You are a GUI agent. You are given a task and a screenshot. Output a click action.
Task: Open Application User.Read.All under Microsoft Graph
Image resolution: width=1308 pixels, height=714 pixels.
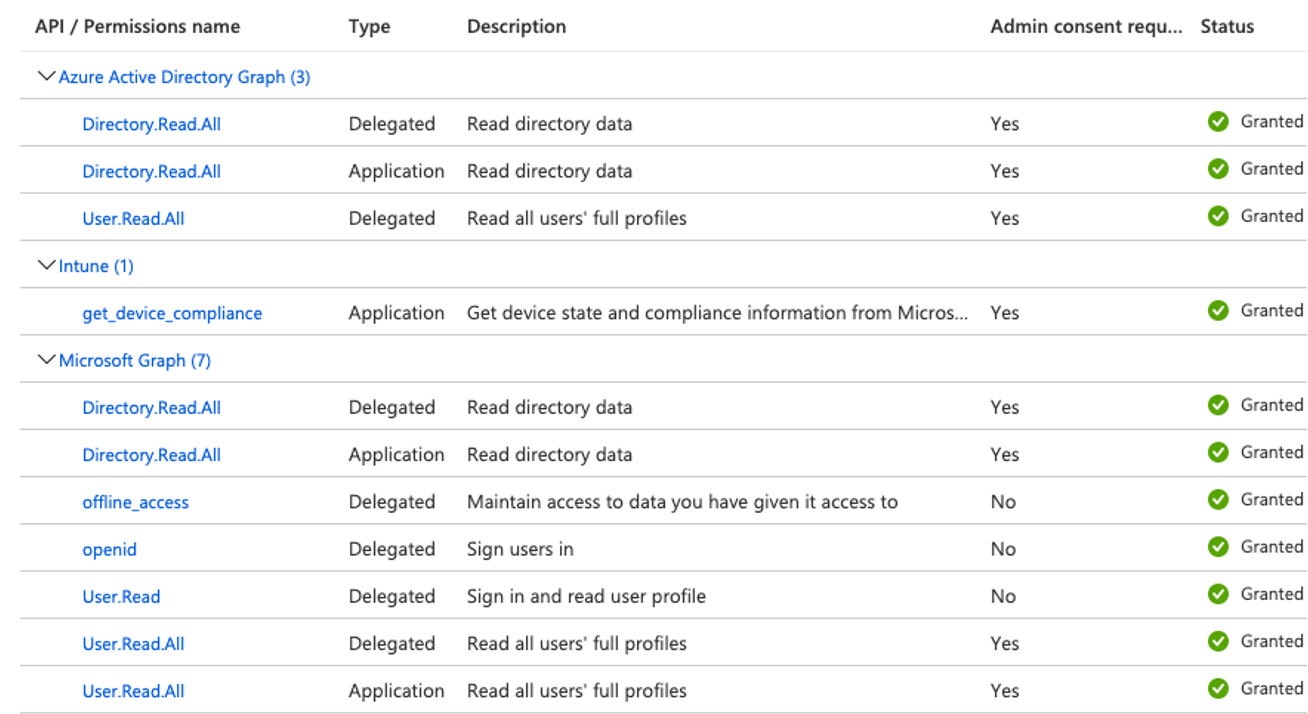pos(133,690)
